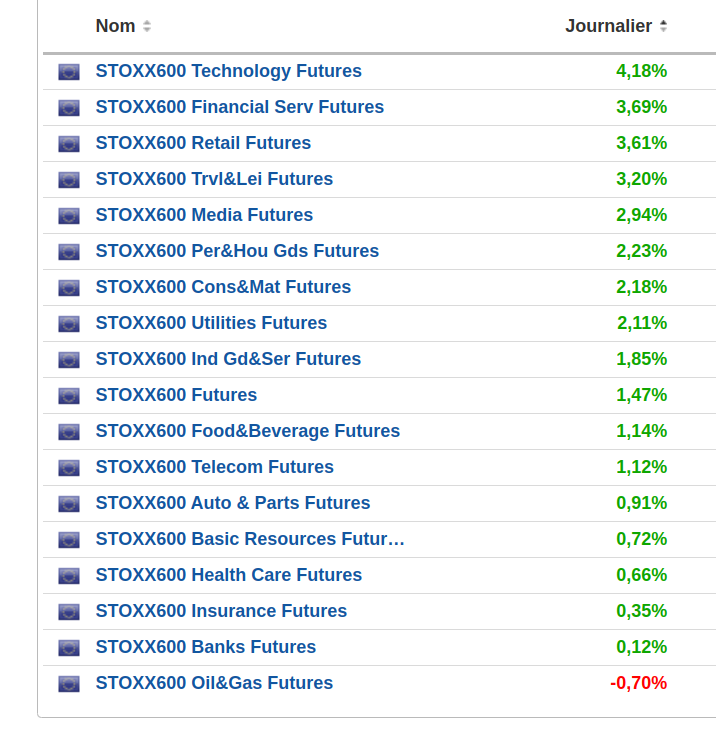
Task: Click the flag icon next to STOXX600 Utilities Futures
Action: (68, 324)
